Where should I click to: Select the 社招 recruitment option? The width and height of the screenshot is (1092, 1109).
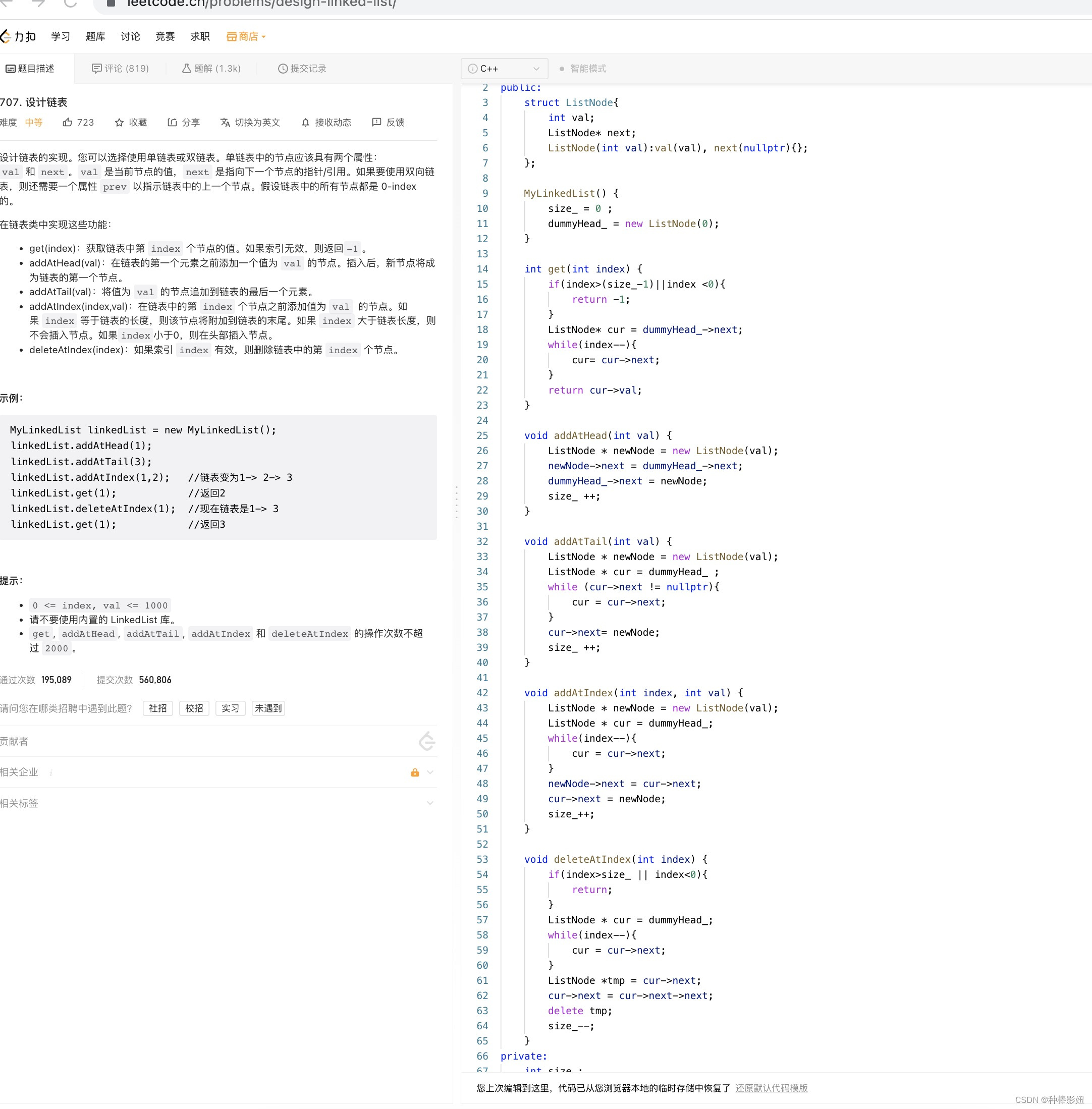point(158,708)
